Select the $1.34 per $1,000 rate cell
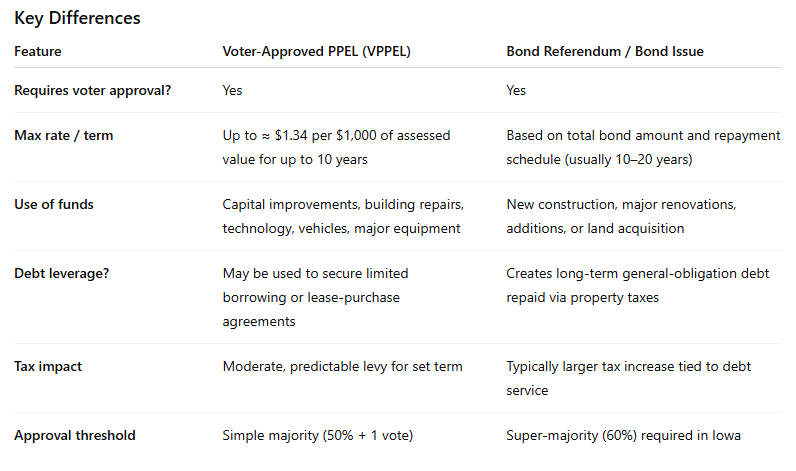796x471 pixels. point(336,146)
